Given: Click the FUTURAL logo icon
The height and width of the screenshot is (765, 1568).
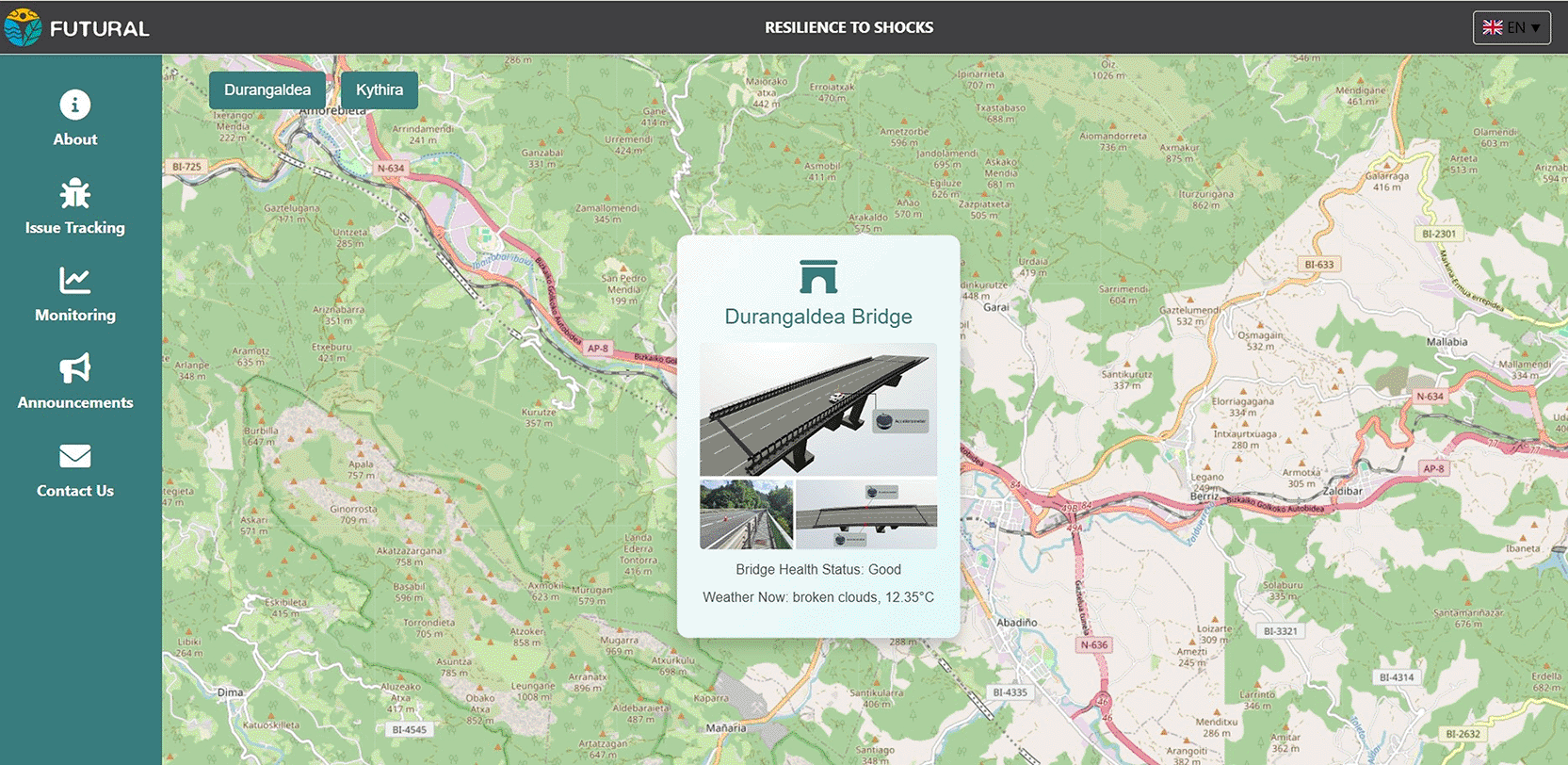Looking at the screenshot, I should coord(23,27).
